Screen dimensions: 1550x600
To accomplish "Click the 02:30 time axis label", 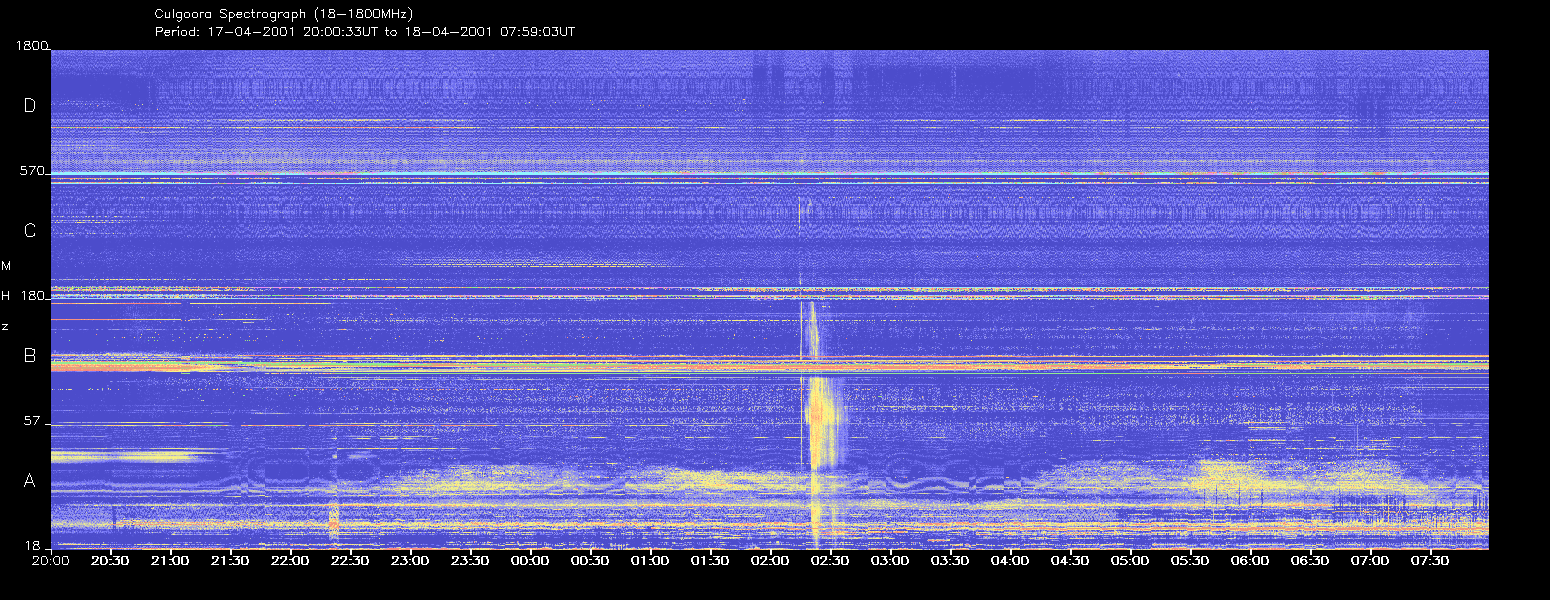I will click(830, 561).
